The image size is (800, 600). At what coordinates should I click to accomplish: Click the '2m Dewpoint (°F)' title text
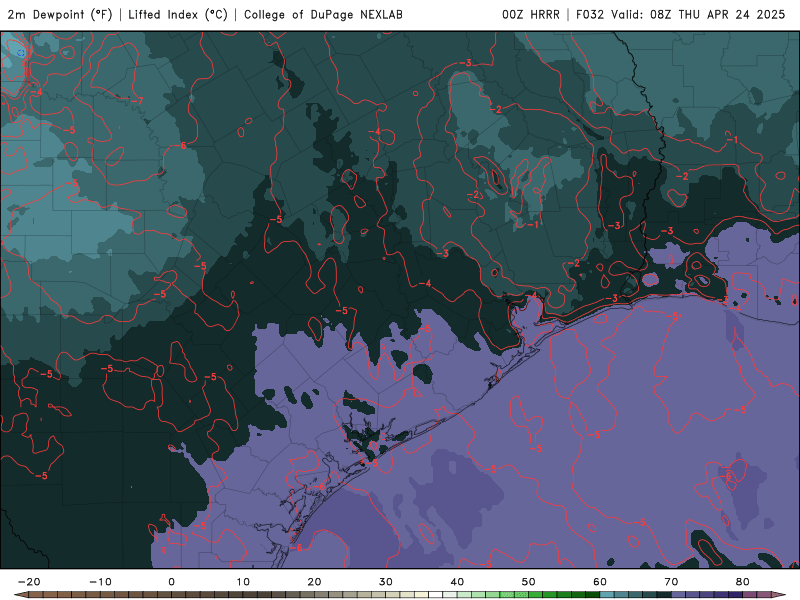pos(60,15)
